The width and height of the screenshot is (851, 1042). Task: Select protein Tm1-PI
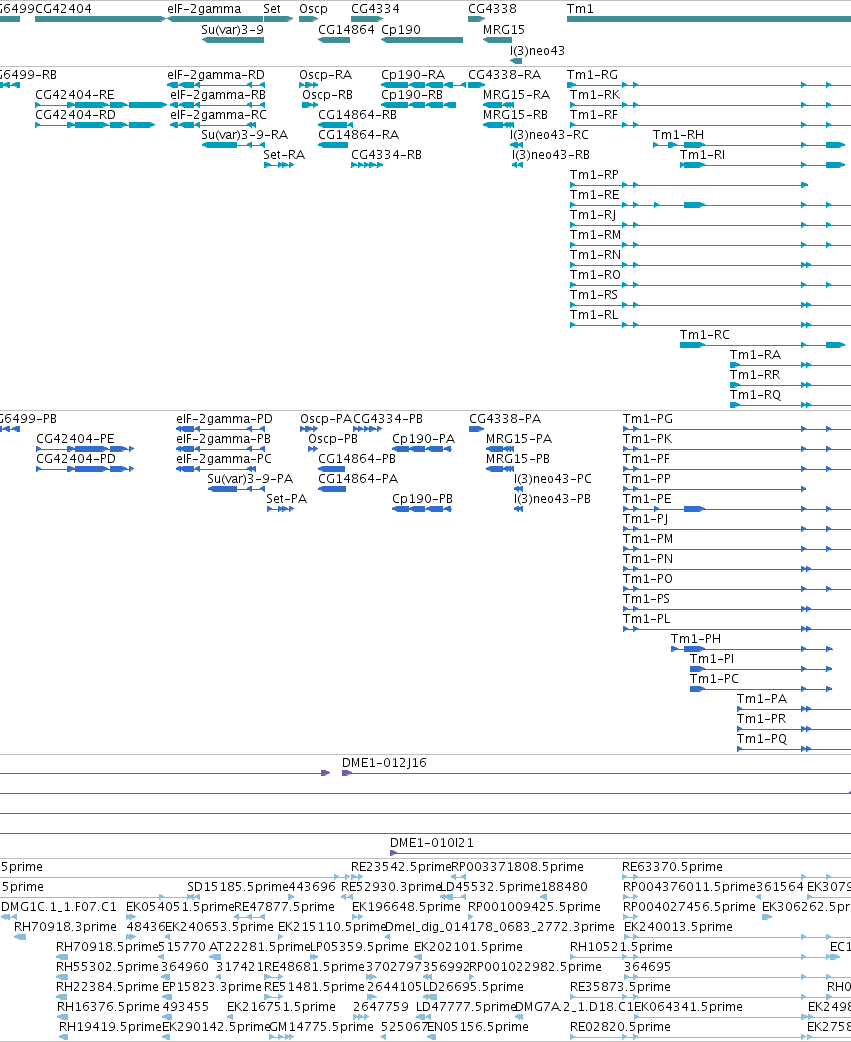(x=761, y=669)
